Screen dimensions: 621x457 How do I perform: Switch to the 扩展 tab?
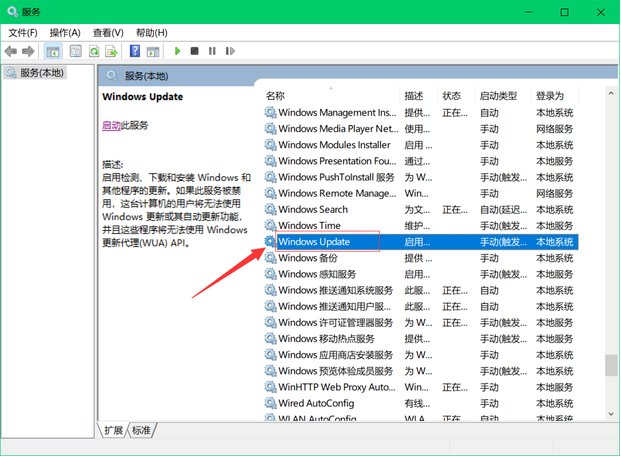click(113, 430)
